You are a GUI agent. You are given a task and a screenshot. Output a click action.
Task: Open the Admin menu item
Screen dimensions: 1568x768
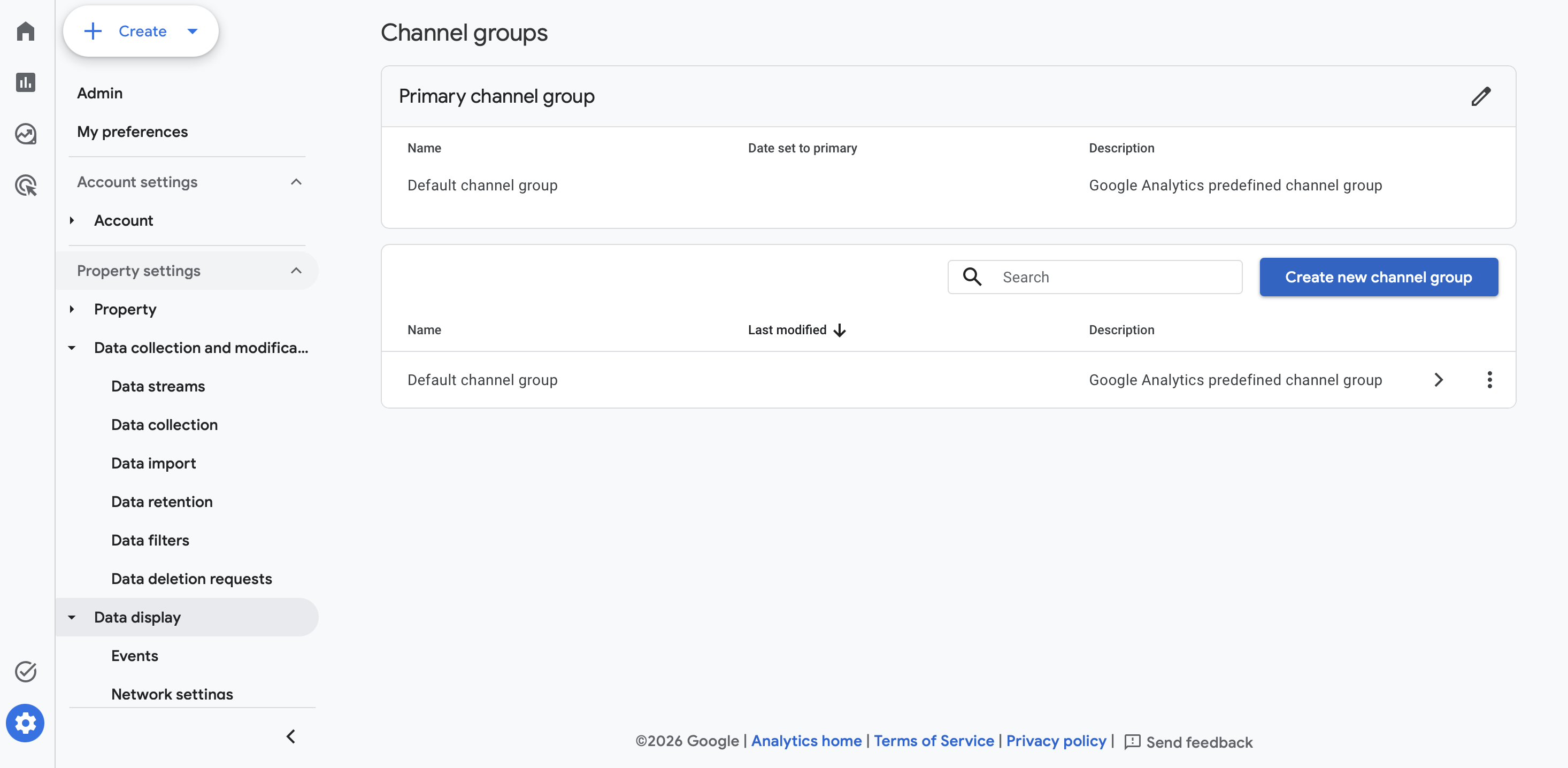tap(100, 93)
